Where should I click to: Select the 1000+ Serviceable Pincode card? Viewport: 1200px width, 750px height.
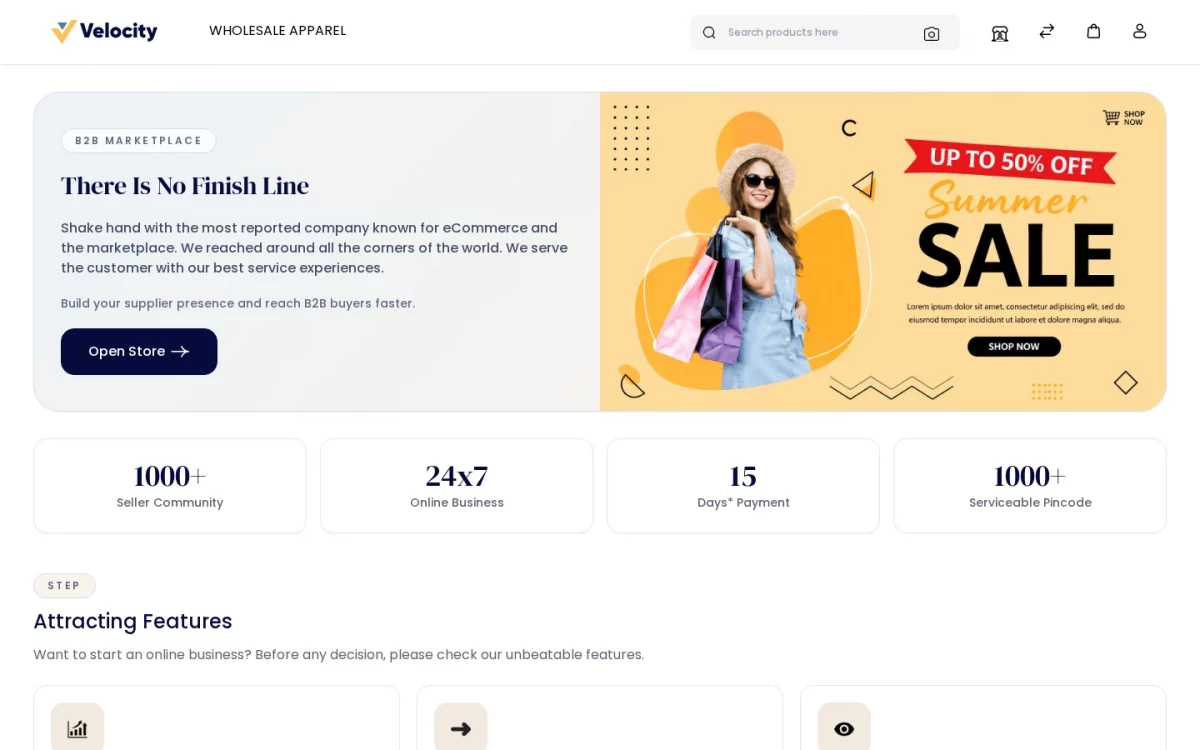point(1030,486)
